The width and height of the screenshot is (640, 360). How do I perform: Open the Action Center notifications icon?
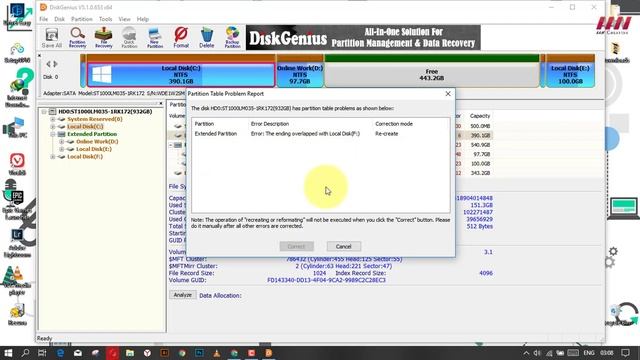(625, 353)
